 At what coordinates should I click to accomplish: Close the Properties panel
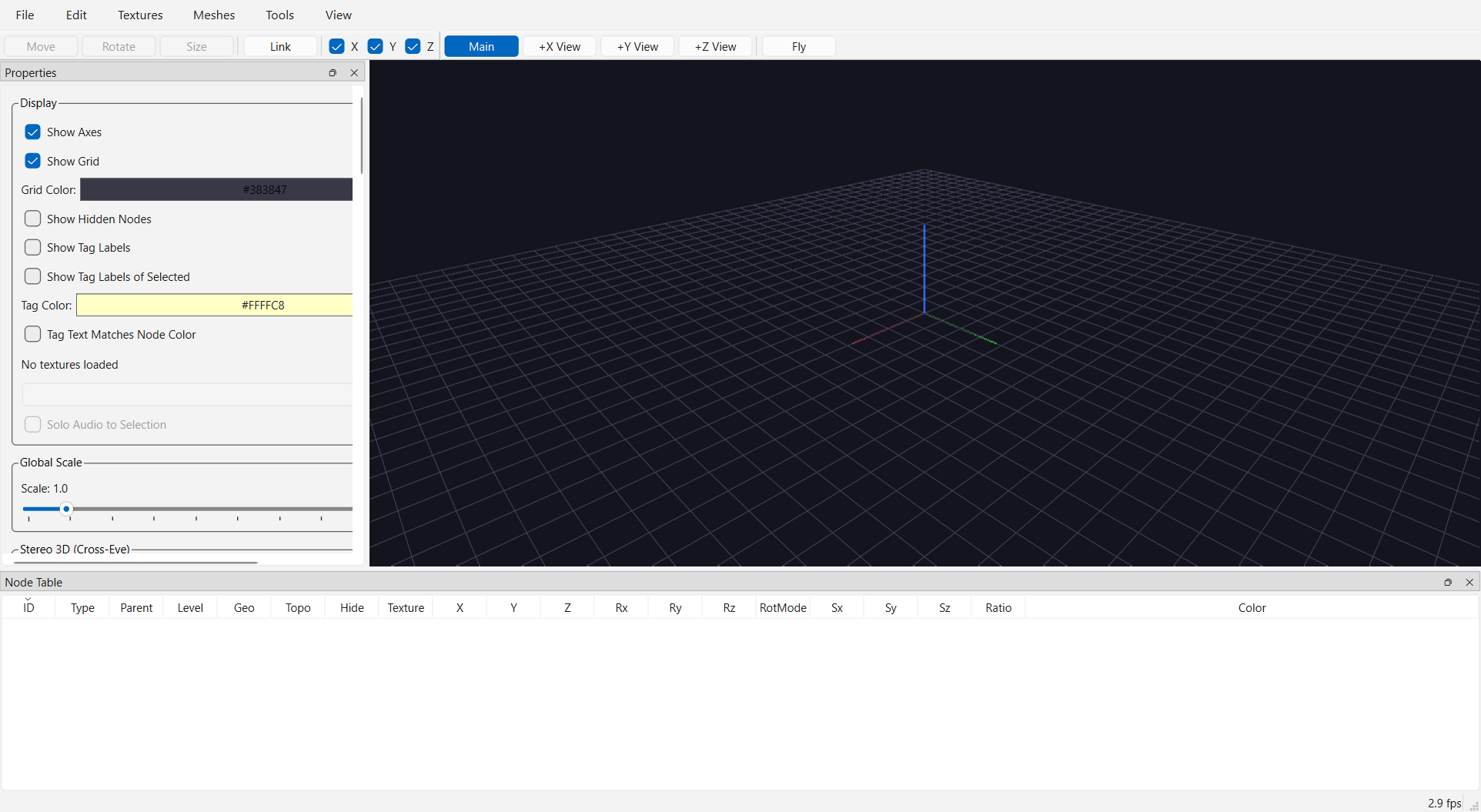pos(354,72)
